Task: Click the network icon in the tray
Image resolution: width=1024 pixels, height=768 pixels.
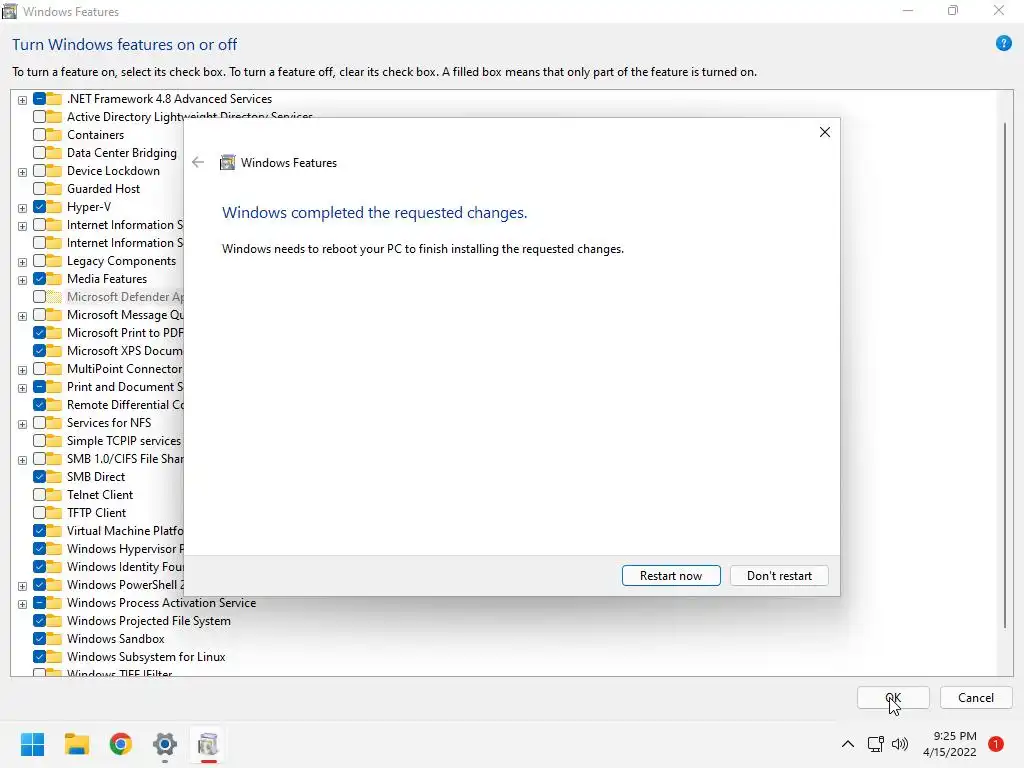Action: (x=875, y=744)
